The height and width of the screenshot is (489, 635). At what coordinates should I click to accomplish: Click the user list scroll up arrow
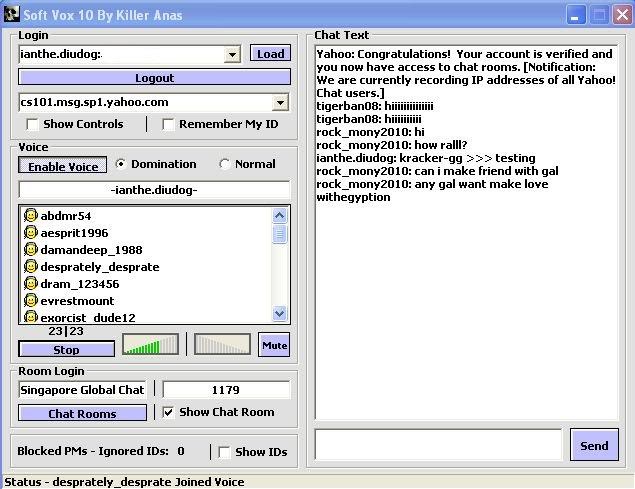[279, 216]
